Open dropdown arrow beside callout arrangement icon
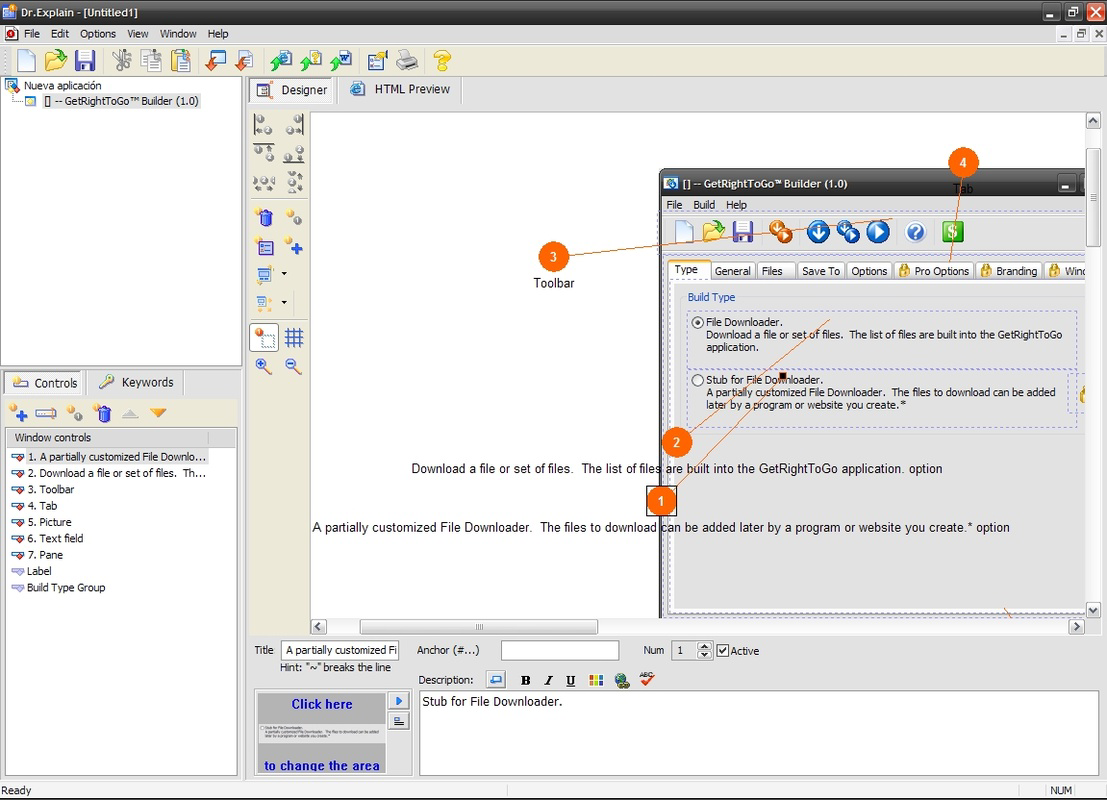Image resolution: width=1107 pixels, height=800 pixels. [285, 302]
